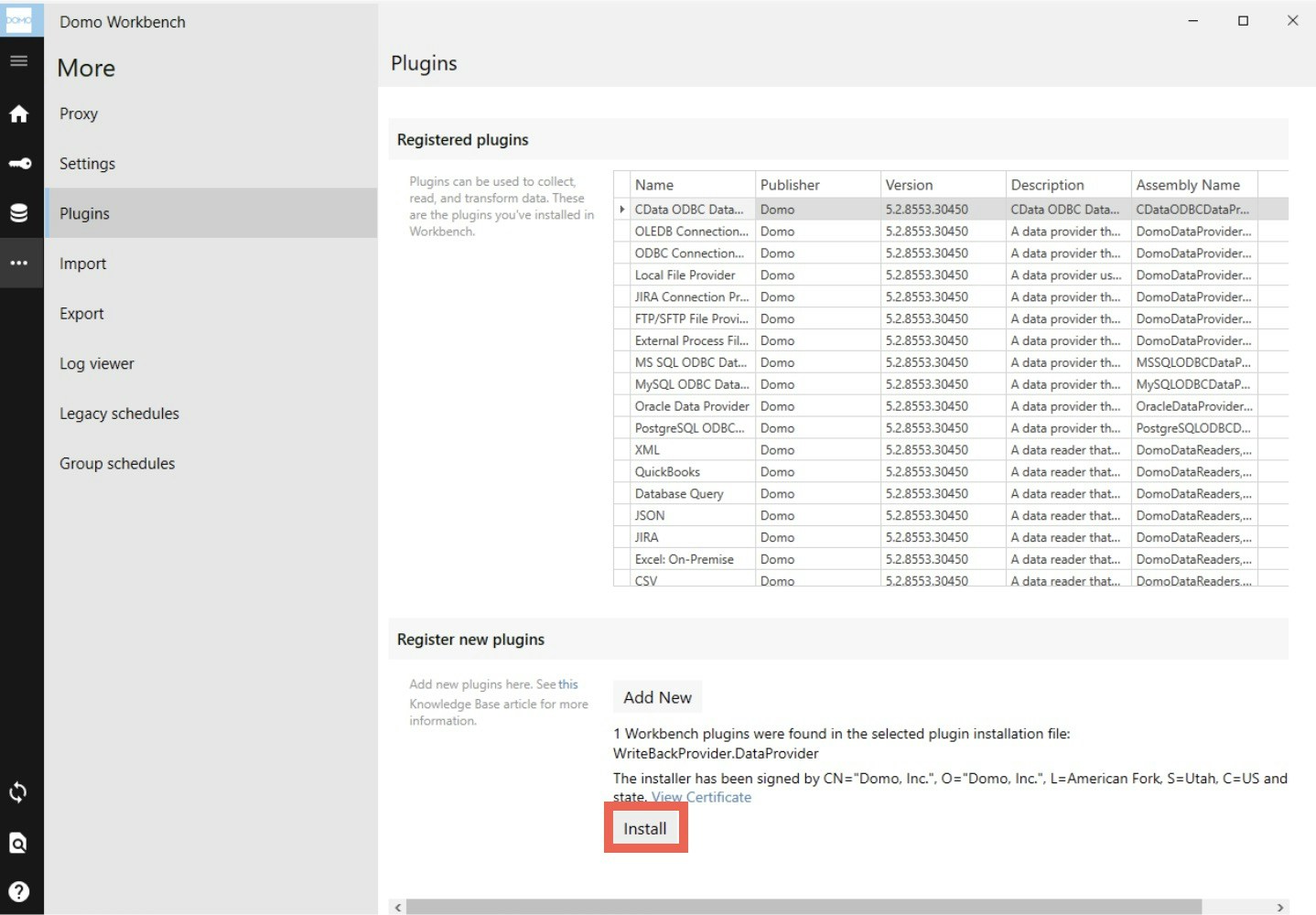Select the CData ODBC Data... row
The height and width of the screenshot is (915, 1316).
(951, 210)
